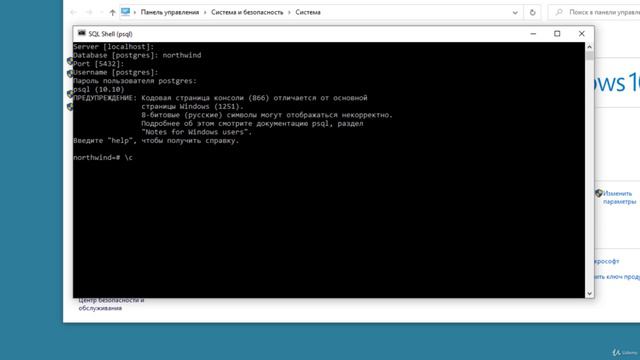Click the "Notes for Windows users" text

click(x=197, y=132)
